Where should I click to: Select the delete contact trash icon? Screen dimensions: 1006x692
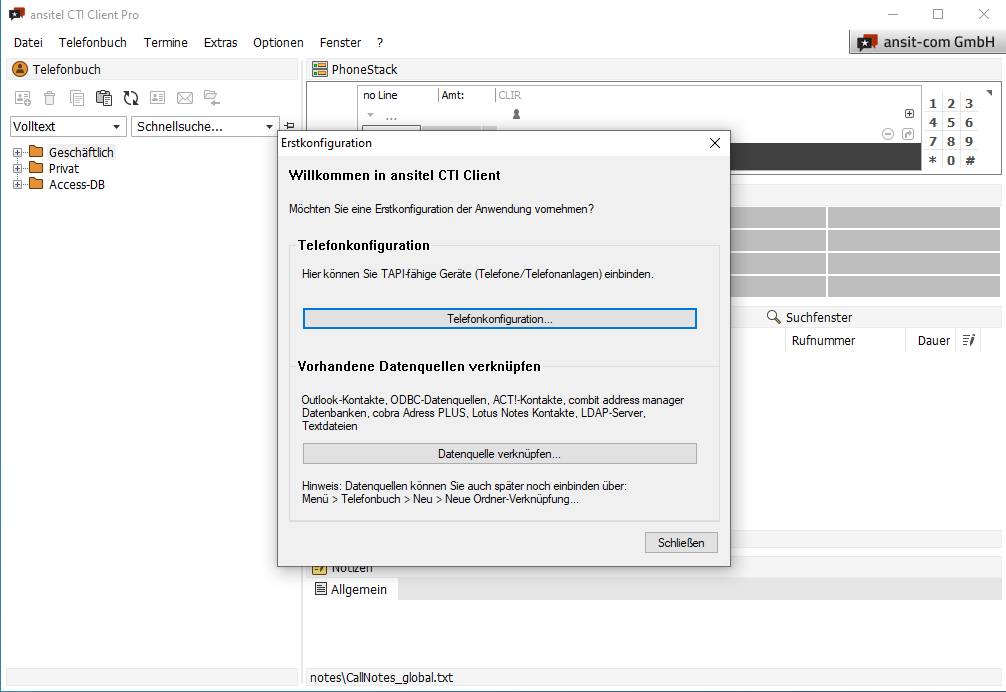pyautogui.click(x=50, y=98)
